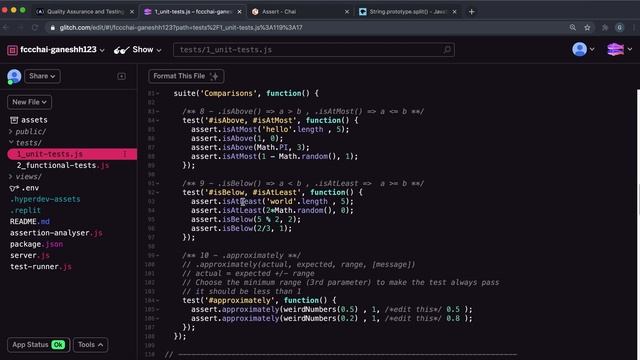
Task: Click the 0.5 edit value in approximately
Action: pyautogui.click(x=453, y=309)
